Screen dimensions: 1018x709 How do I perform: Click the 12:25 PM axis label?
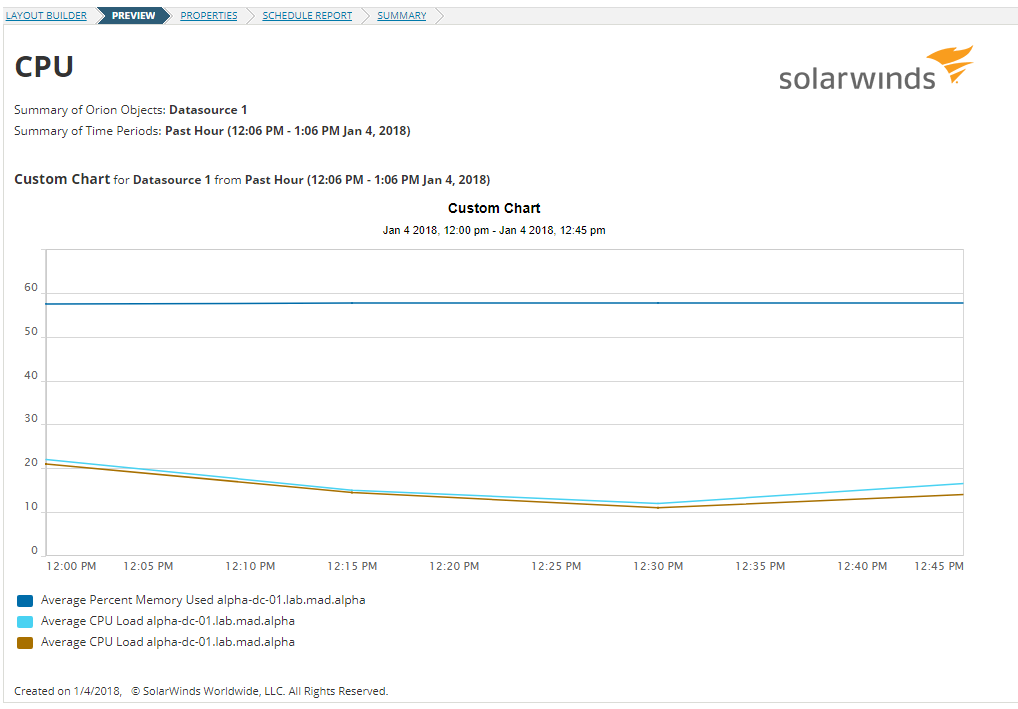(556, 566)
